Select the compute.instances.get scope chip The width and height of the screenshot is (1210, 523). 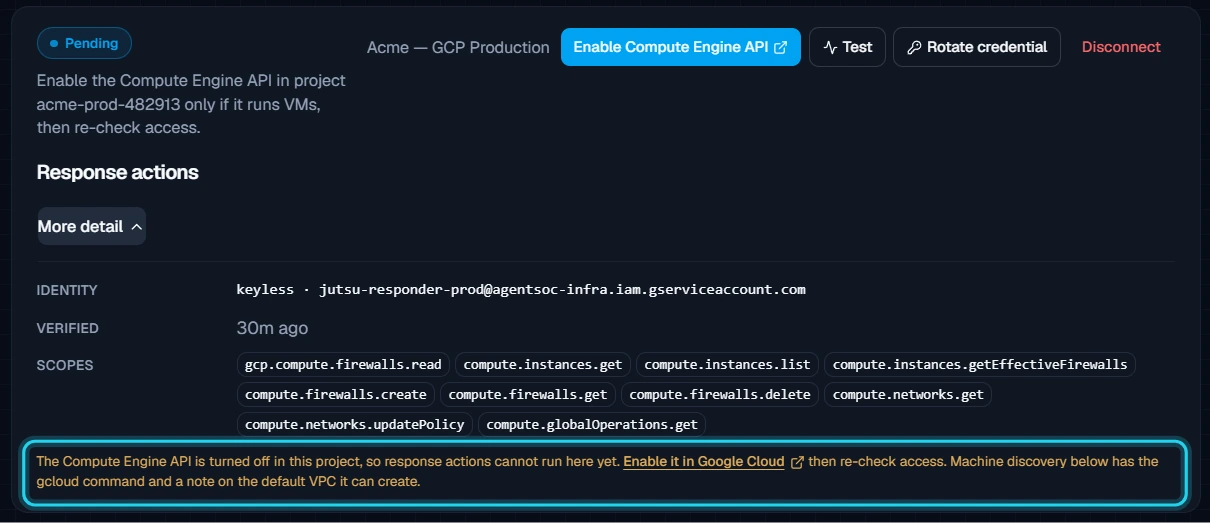[x=543, y=364]
